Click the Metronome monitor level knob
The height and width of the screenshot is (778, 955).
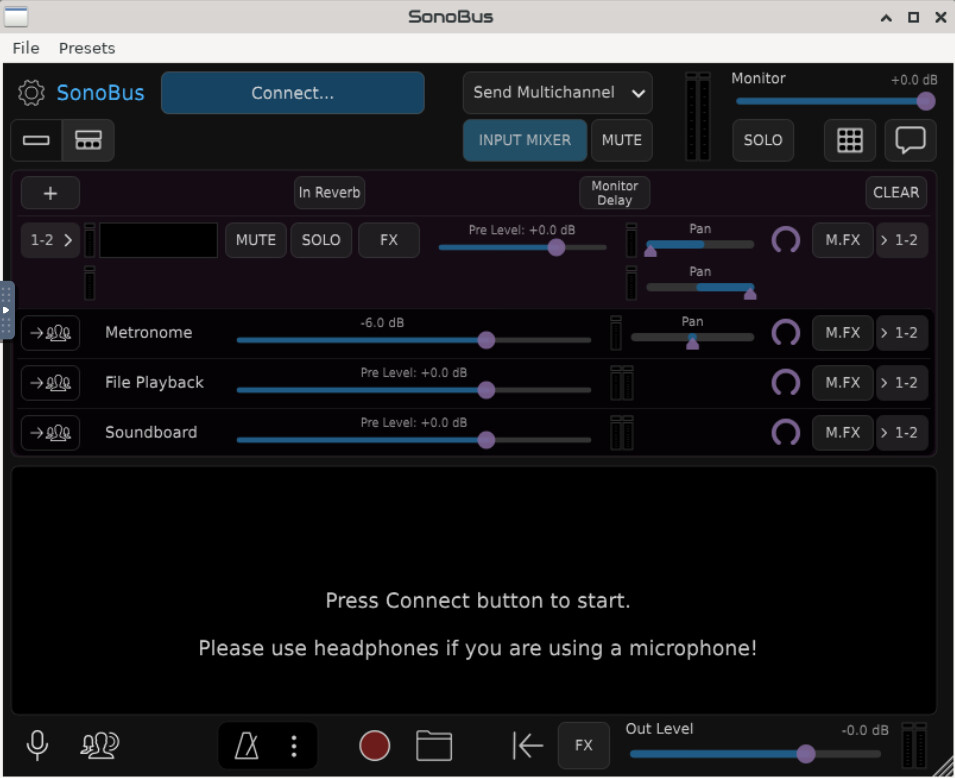786,333
